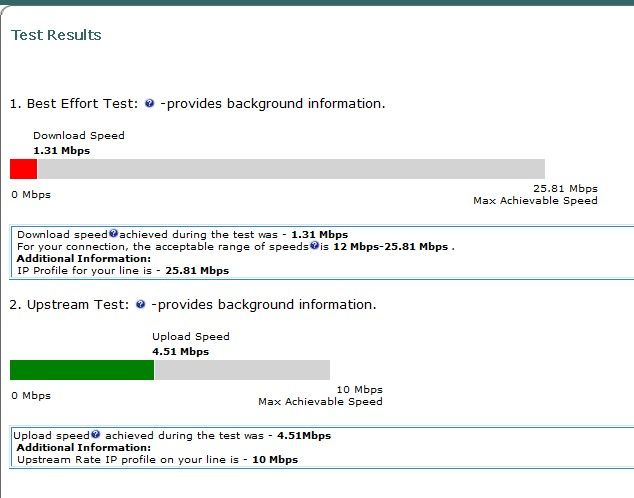Click the '1. Best Effort Test:' heading

click(74, 103)
